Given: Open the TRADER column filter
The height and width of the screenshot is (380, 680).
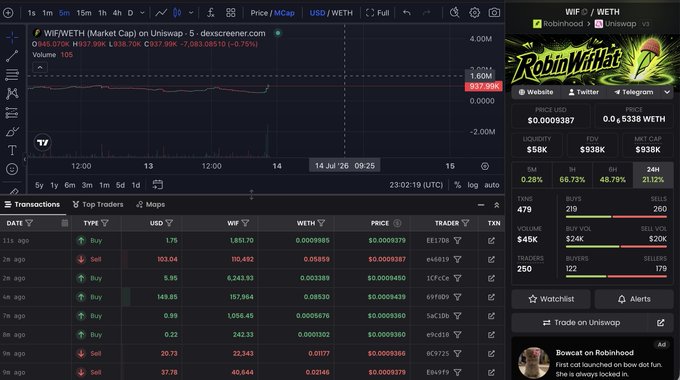Looking at the screenshot, I should point(465,223).
